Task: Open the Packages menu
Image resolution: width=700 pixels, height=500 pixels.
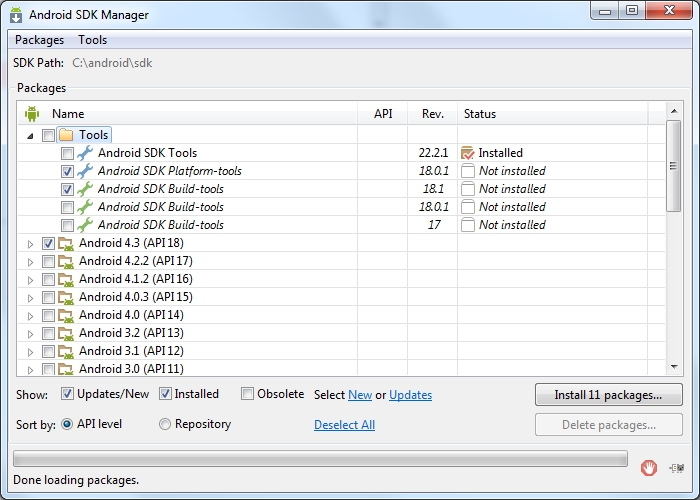Action: (39, 40)
